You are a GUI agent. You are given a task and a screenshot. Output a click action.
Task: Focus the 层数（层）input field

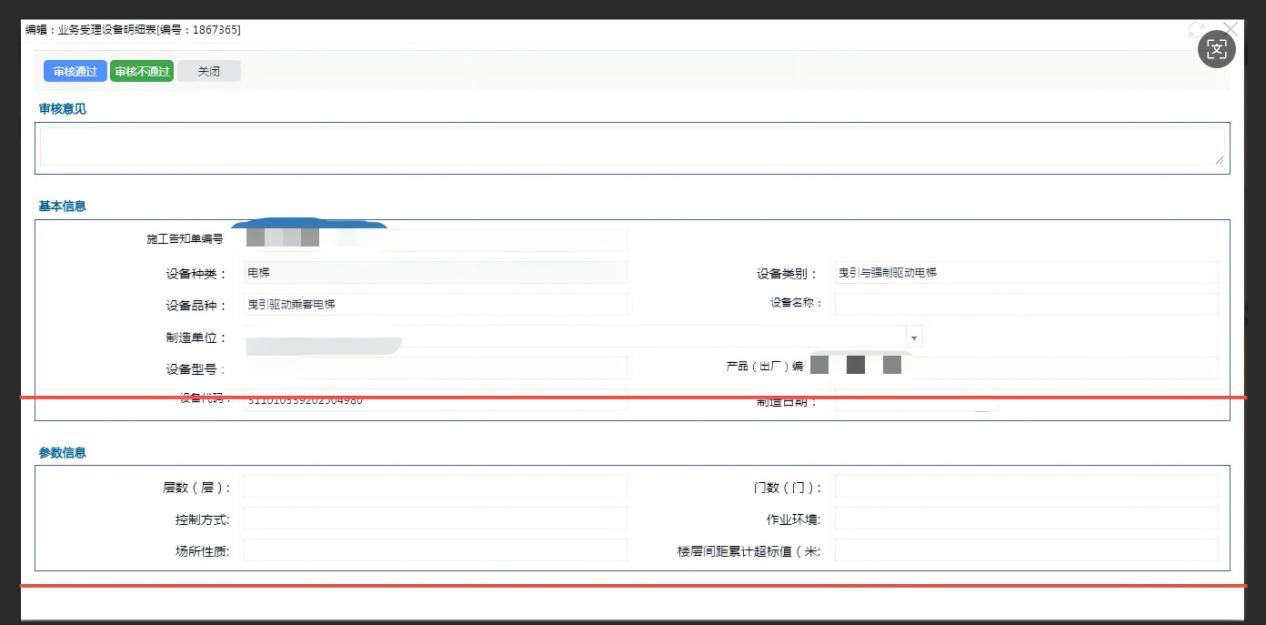click(x=435, y=487)
